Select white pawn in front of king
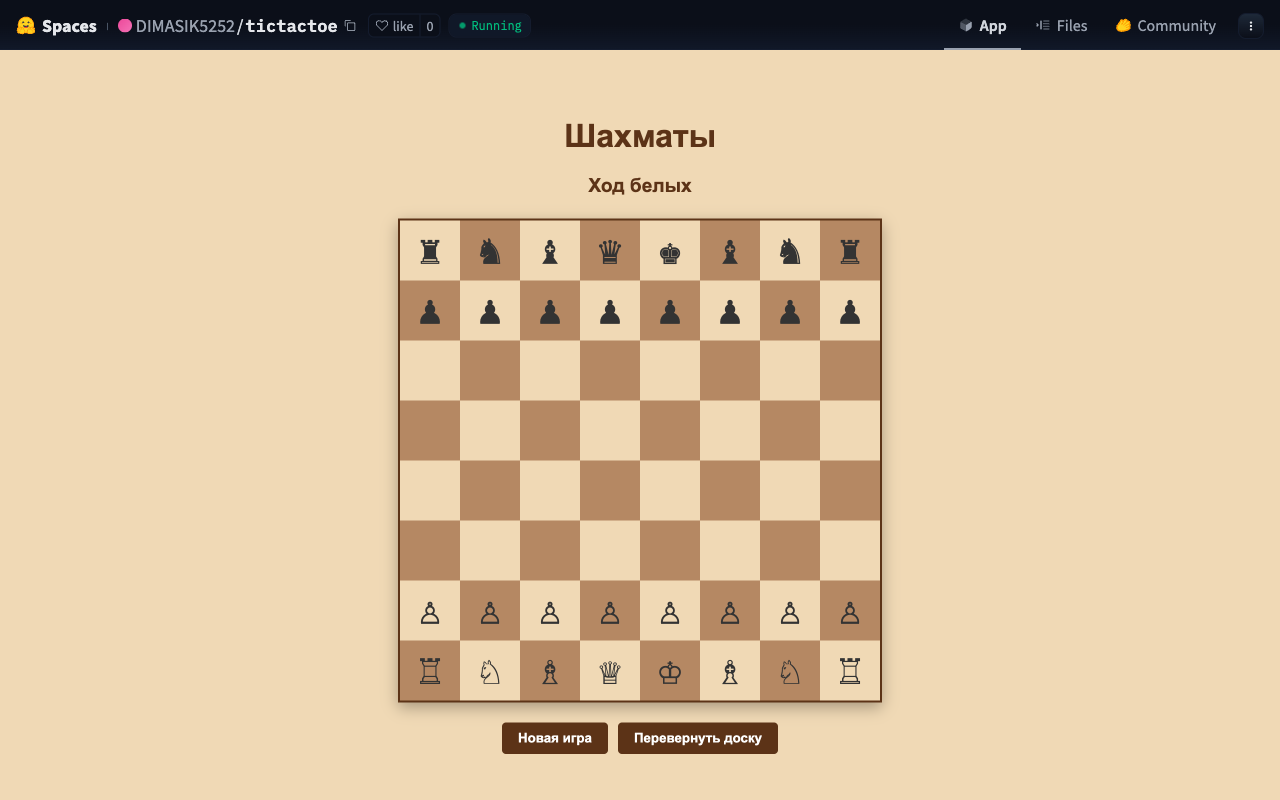This screenshot has height=800, width=1280. 670,611
